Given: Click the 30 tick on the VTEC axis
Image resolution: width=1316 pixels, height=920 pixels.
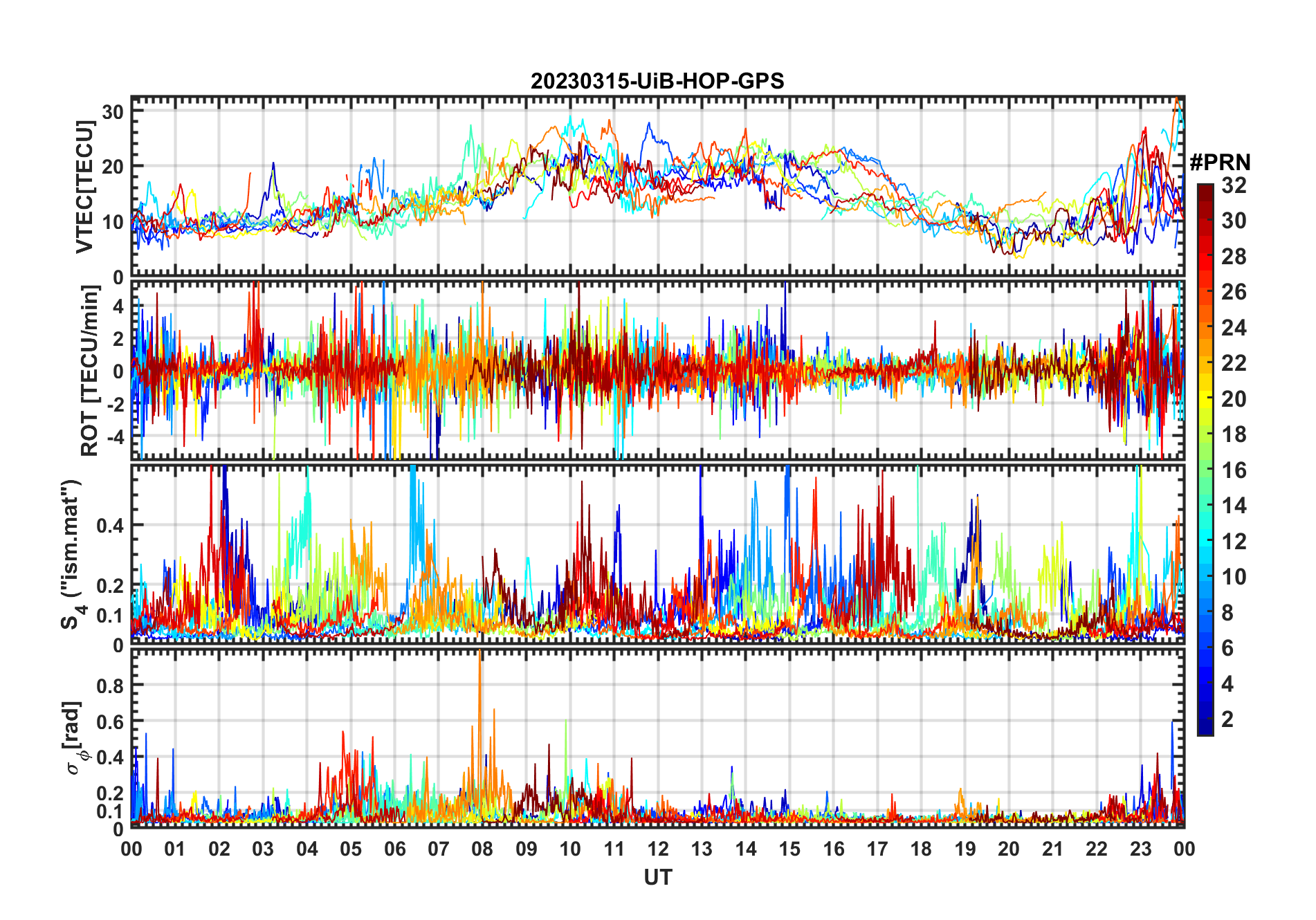Looking at the screenshot, I should pos(113,111).
